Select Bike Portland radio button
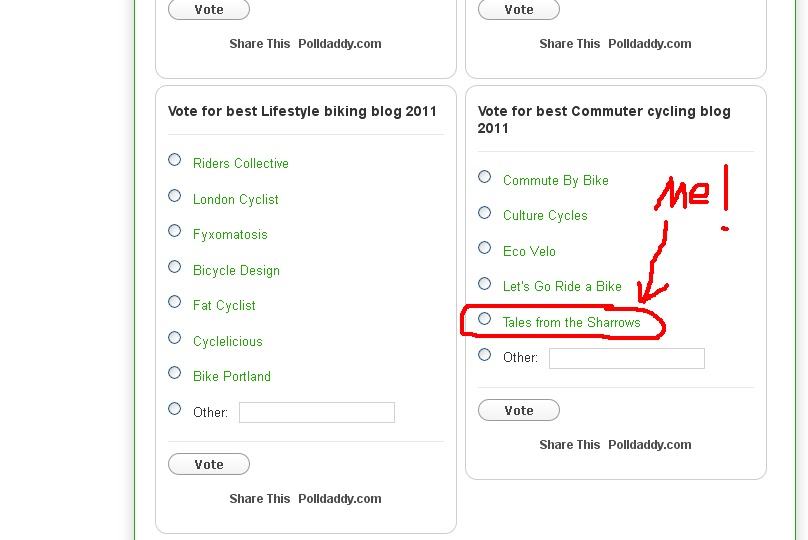Screen dimensions: 808x540 pyautogui.click(x=175, y=373)
